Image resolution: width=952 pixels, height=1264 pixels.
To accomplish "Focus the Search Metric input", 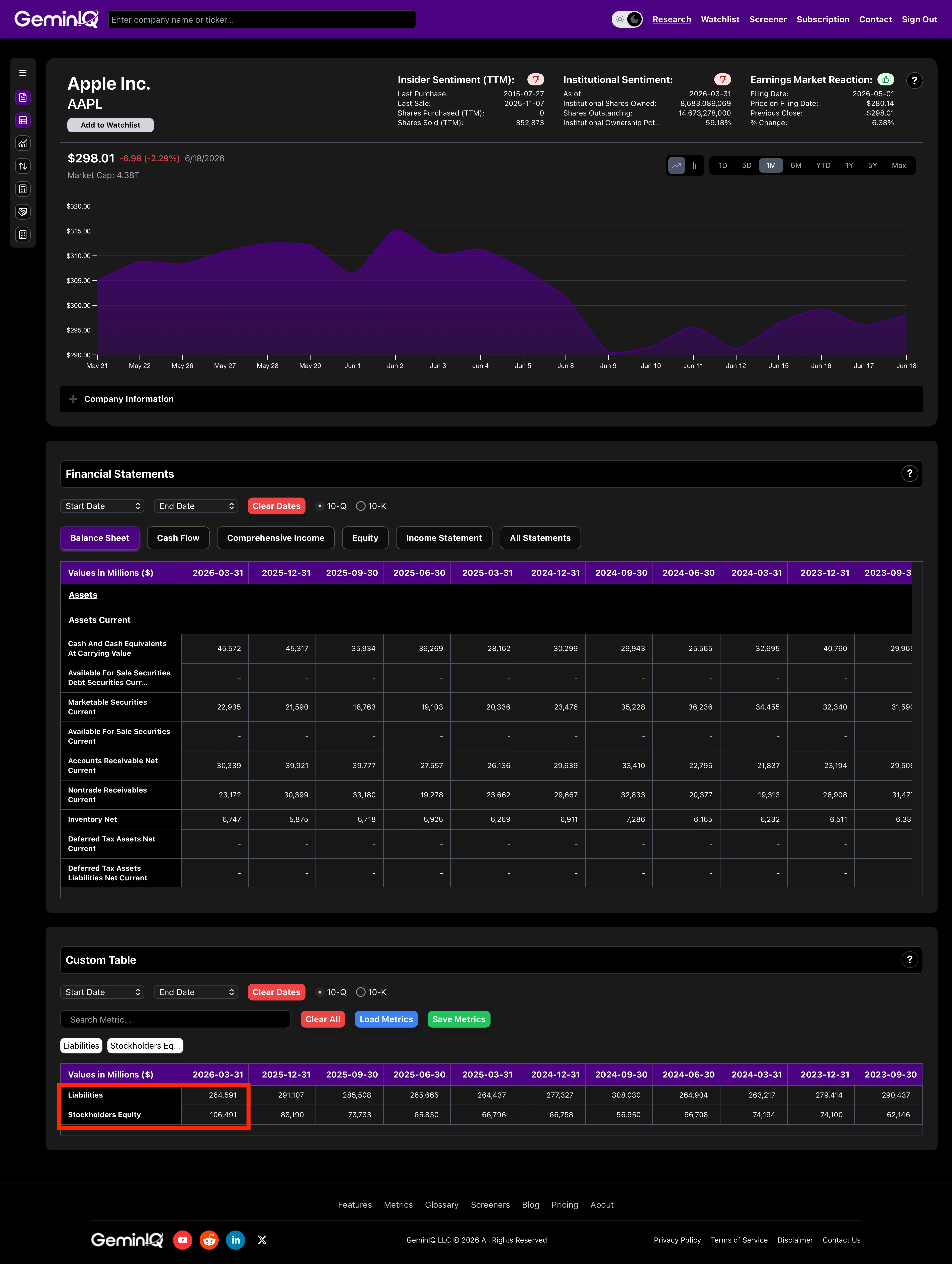I will (175, 1019).
